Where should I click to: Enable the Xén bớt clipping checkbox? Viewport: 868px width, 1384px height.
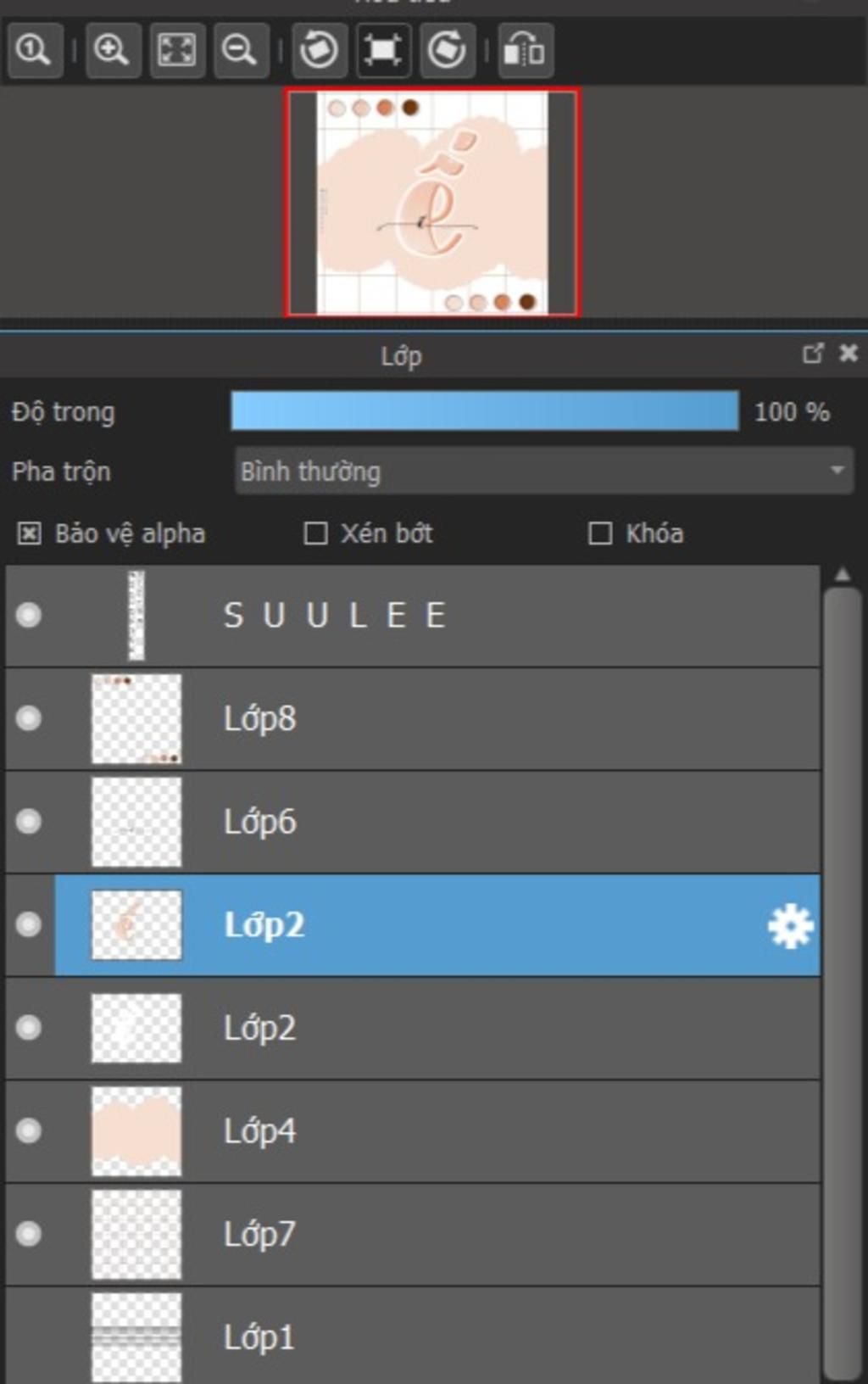tap(315, 533)
